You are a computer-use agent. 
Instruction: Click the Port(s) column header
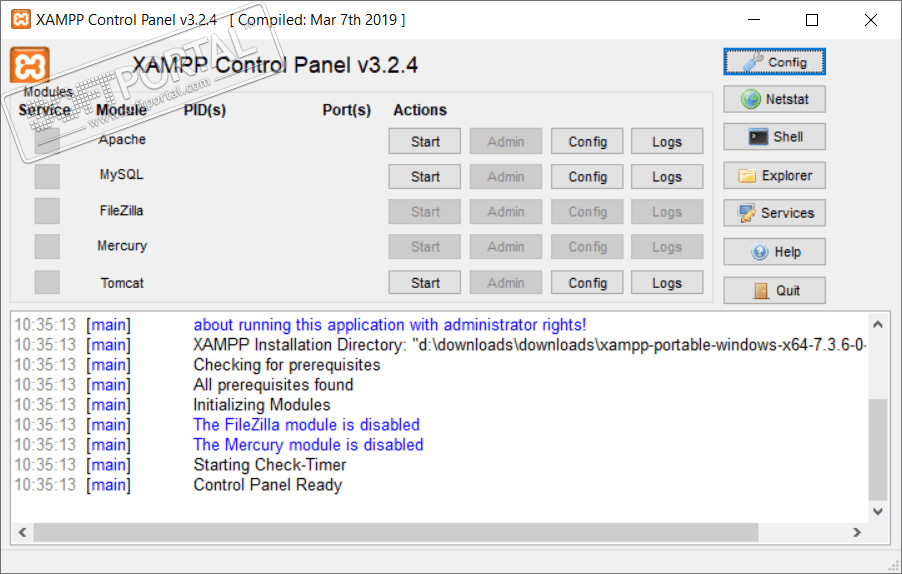[346, 110]
